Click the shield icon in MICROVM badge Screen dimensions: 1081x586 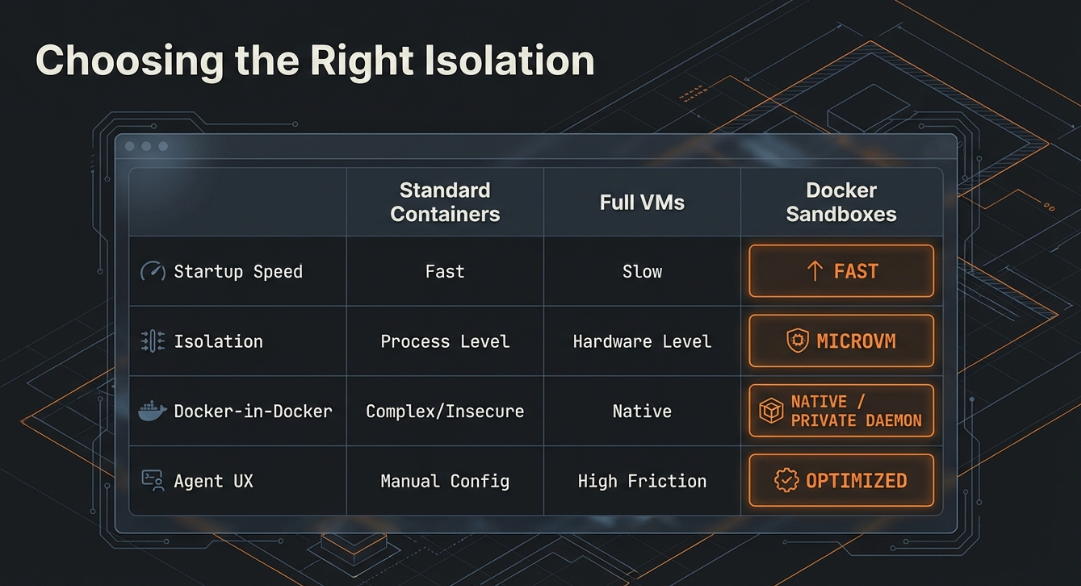797,341
